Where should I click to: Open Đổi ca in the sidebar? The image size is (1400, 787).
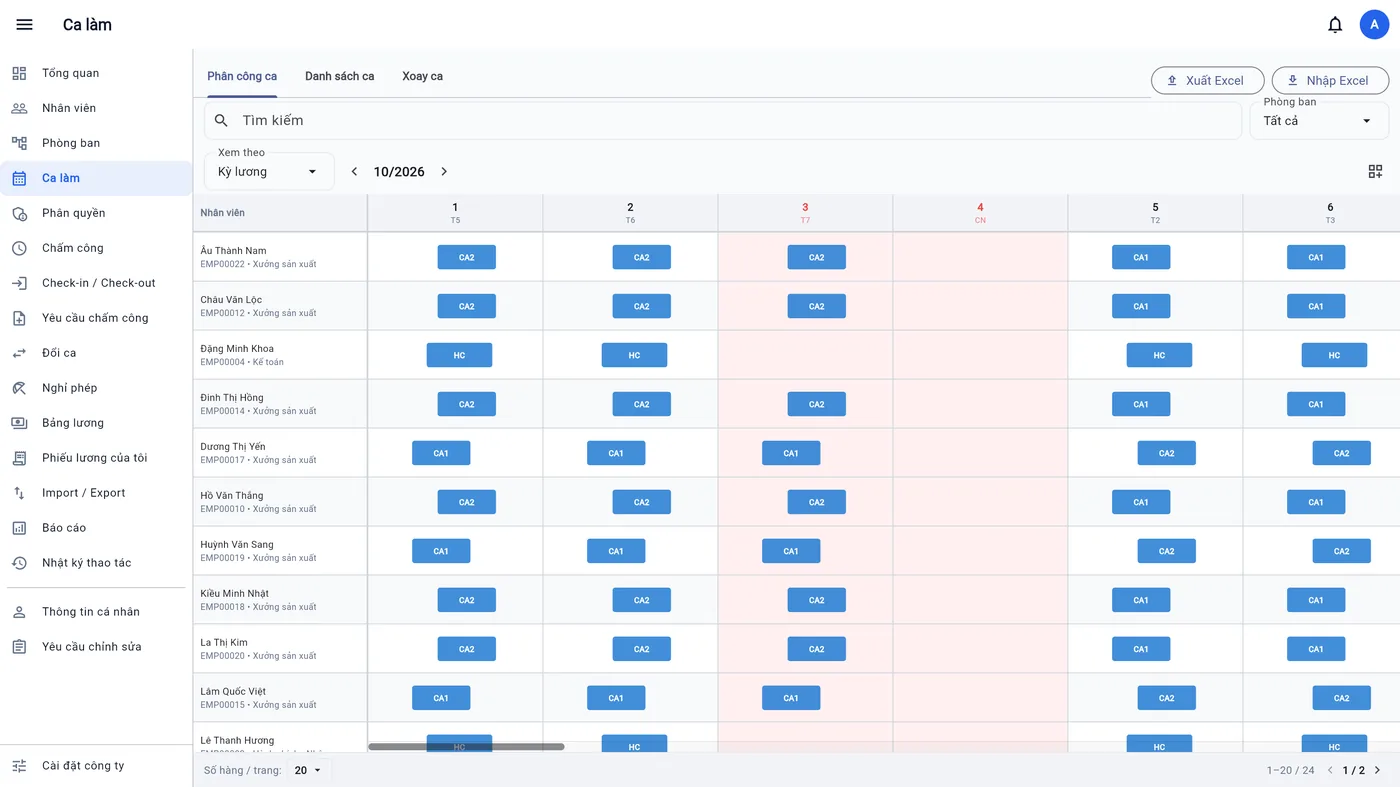(96, 353)
